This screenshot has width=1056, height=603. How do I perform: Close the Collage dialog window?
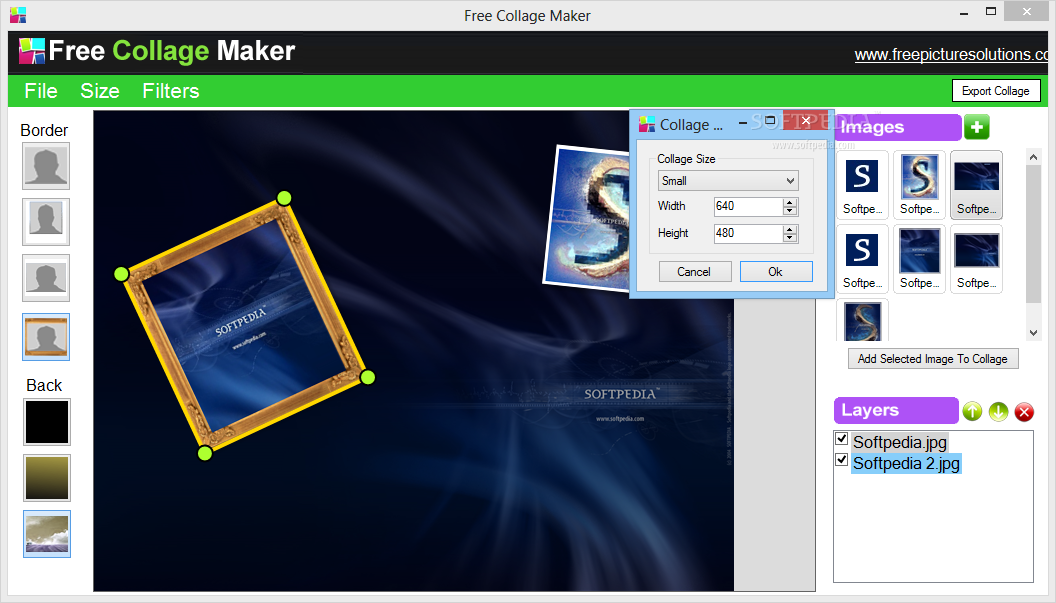[805, 121]
